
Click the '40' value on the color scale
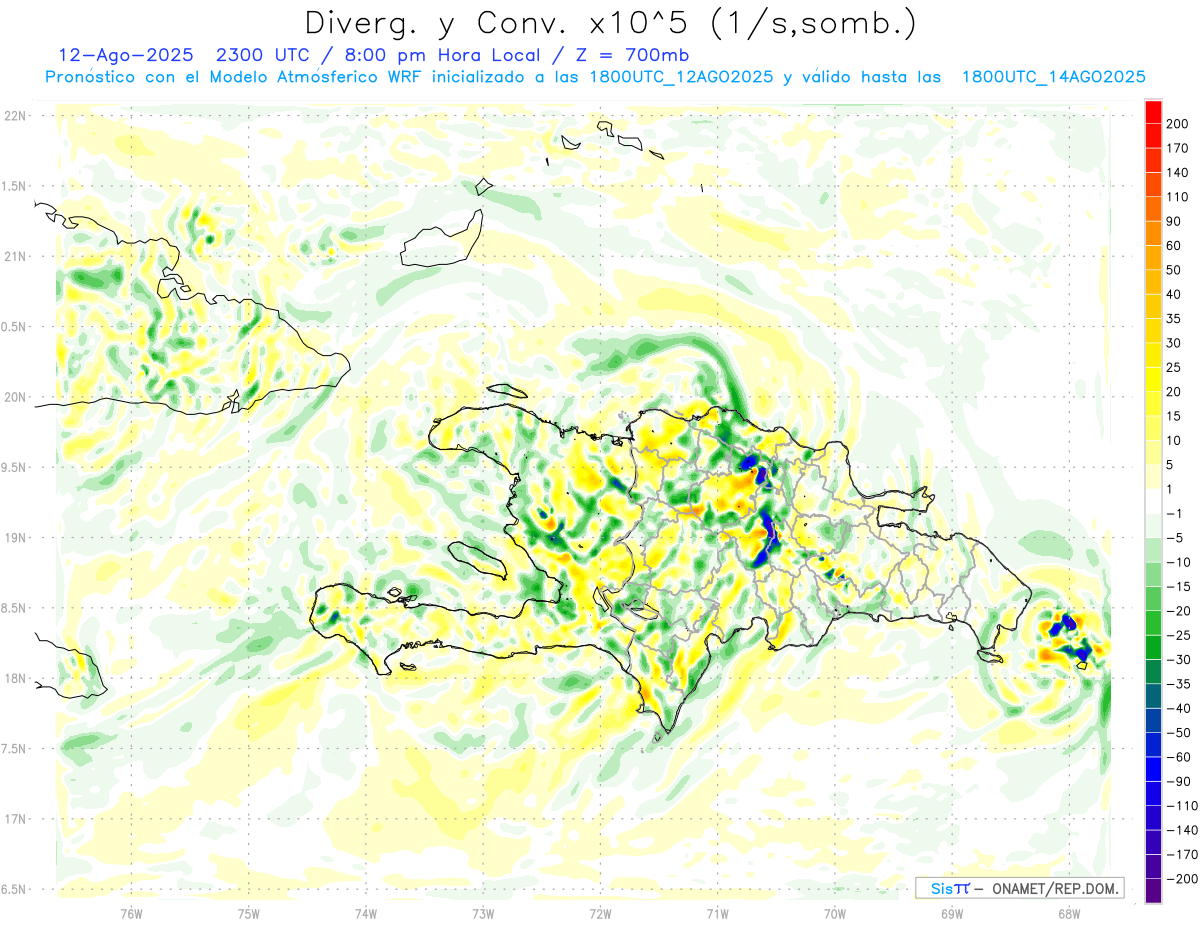point(1174,294)
